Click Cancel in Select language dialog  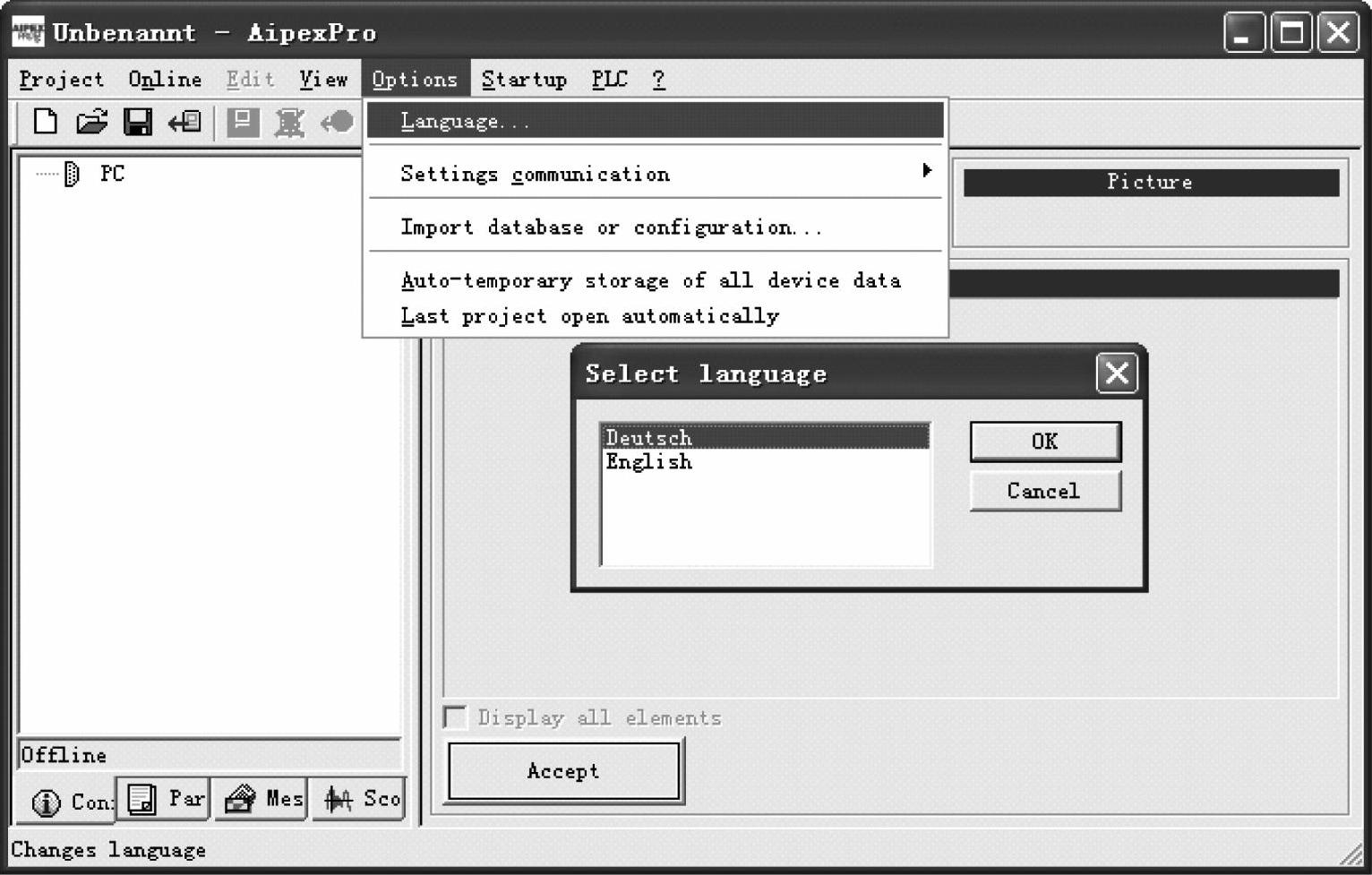1045,491
